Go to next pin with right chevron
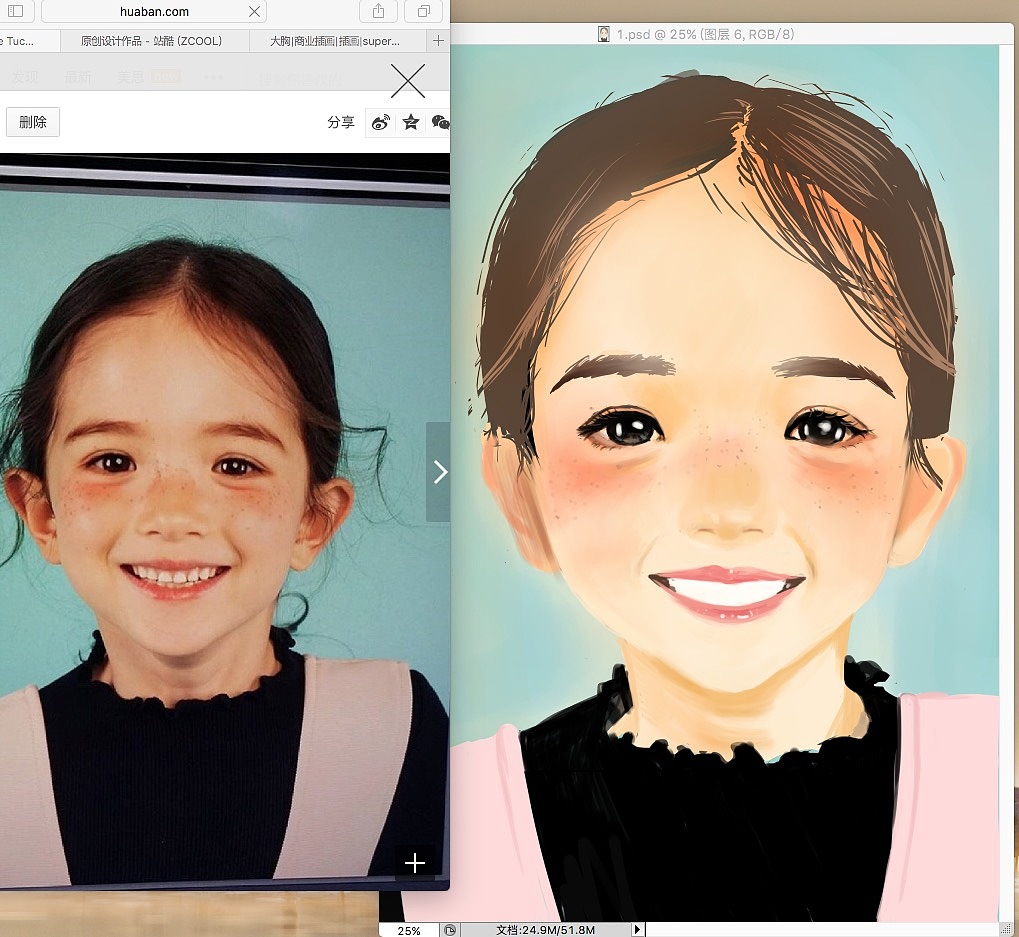The width and height of the screenshot is (1019, 937). [440, 472]
